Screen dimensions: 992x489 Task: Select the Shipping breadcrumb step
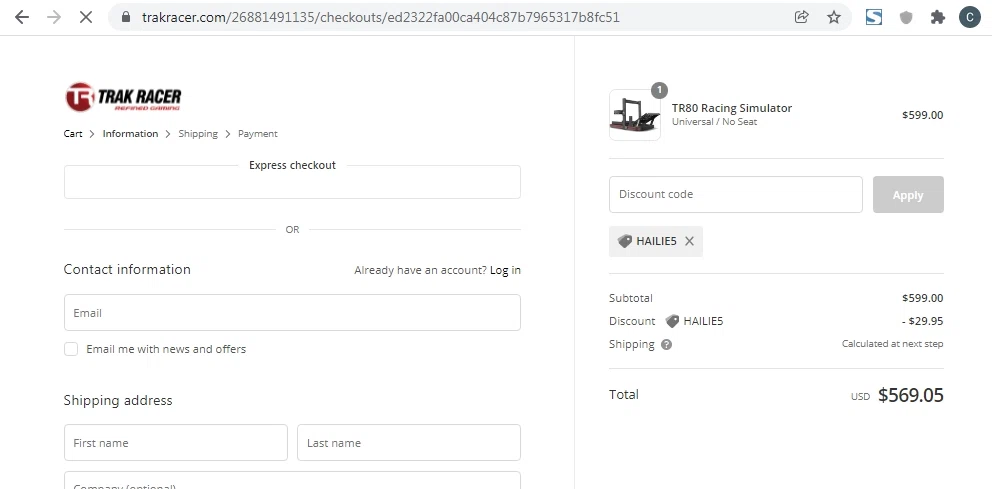[x=198, y=133]
